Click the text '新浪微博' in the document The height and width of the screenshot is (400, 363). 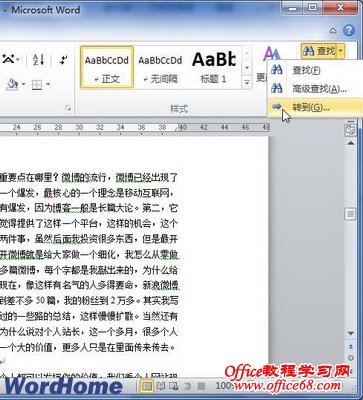point(161,285)
